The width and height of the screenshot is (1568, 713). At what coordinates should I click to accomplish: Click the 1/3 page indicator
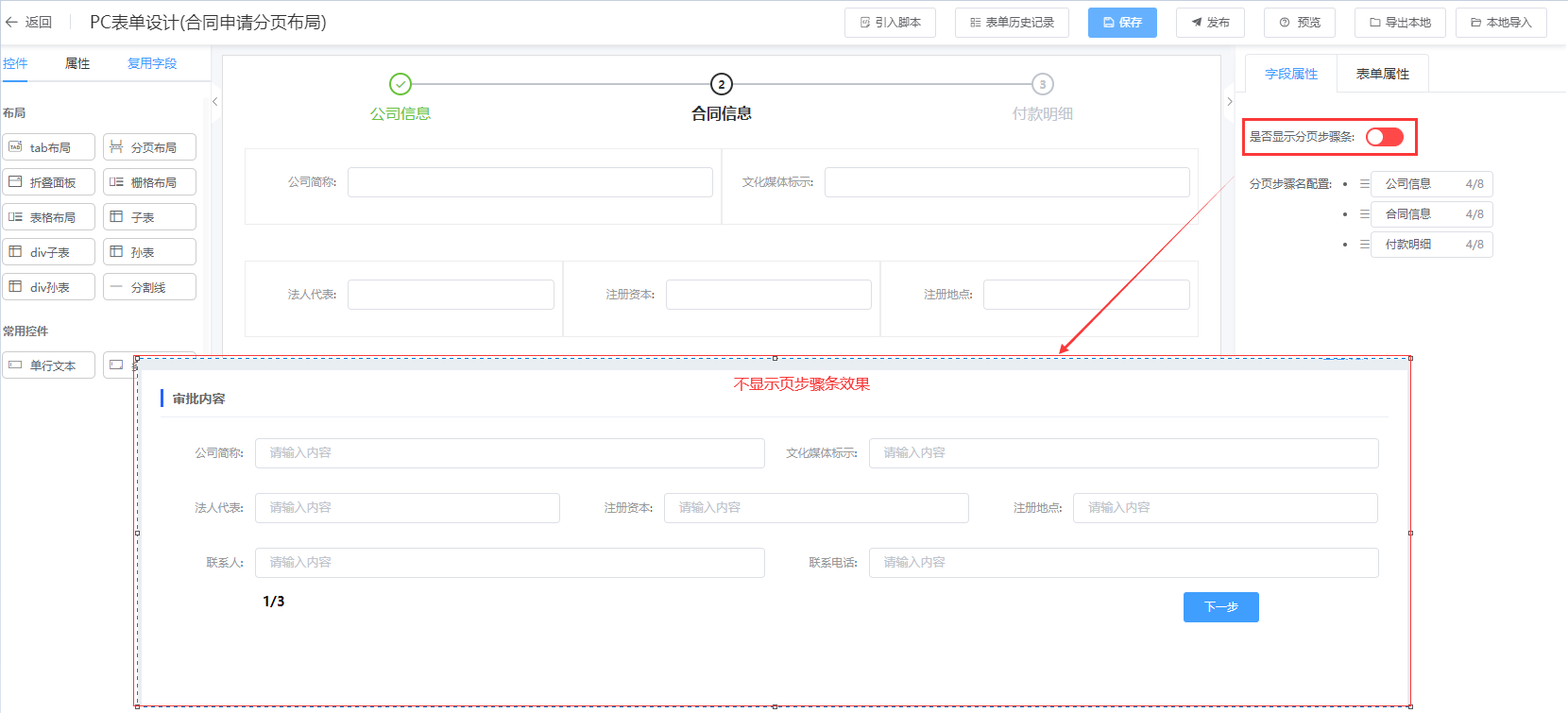pyautogui.click(x=274, y=602)
